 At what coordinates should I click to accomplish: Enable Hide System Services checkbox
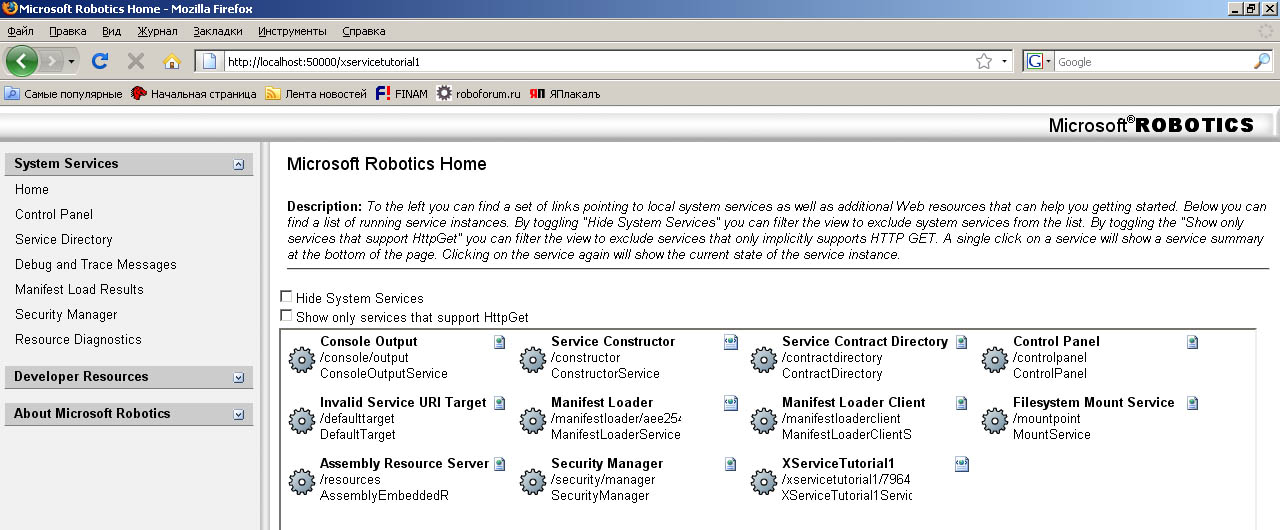tap(287, 297)
